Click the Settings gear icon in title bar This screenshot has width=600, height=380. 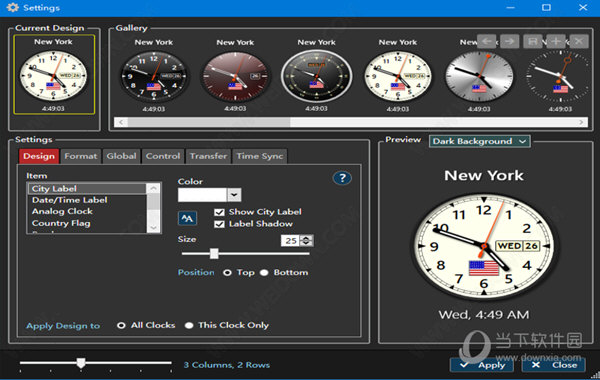point(12,7)
